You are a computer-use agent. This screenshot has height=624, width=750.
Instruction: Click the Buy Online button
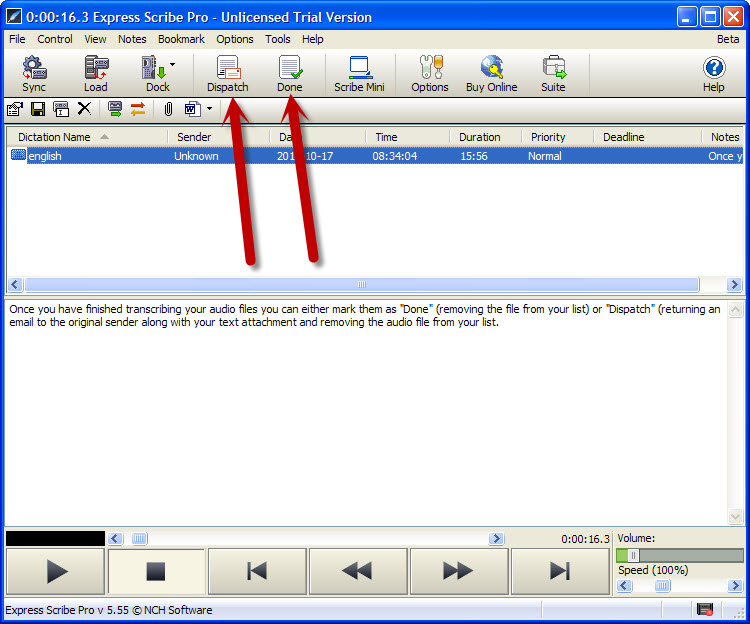tap(492, 74)
